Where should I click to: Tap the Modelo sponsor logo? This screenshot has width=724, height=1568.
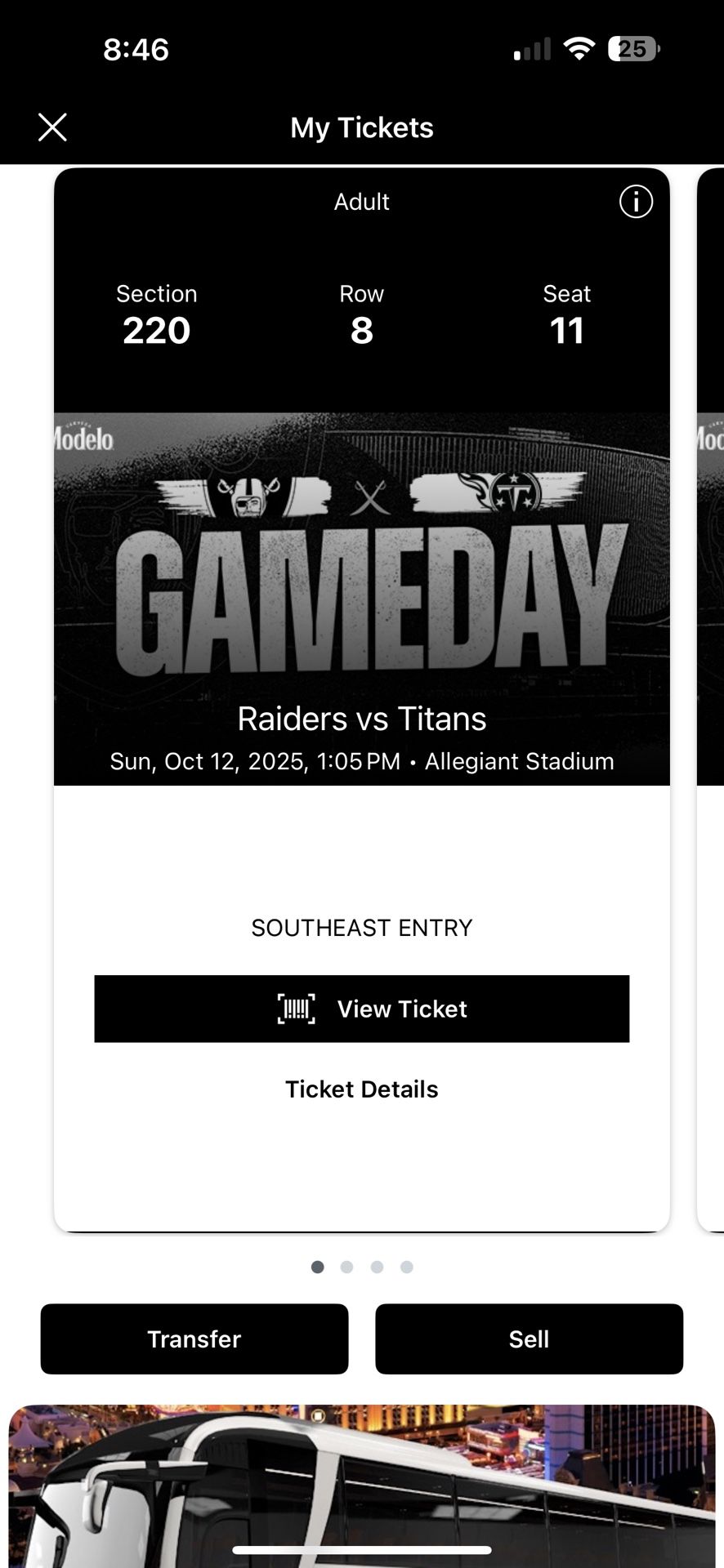pyautogui.click(x=83, y=439)
